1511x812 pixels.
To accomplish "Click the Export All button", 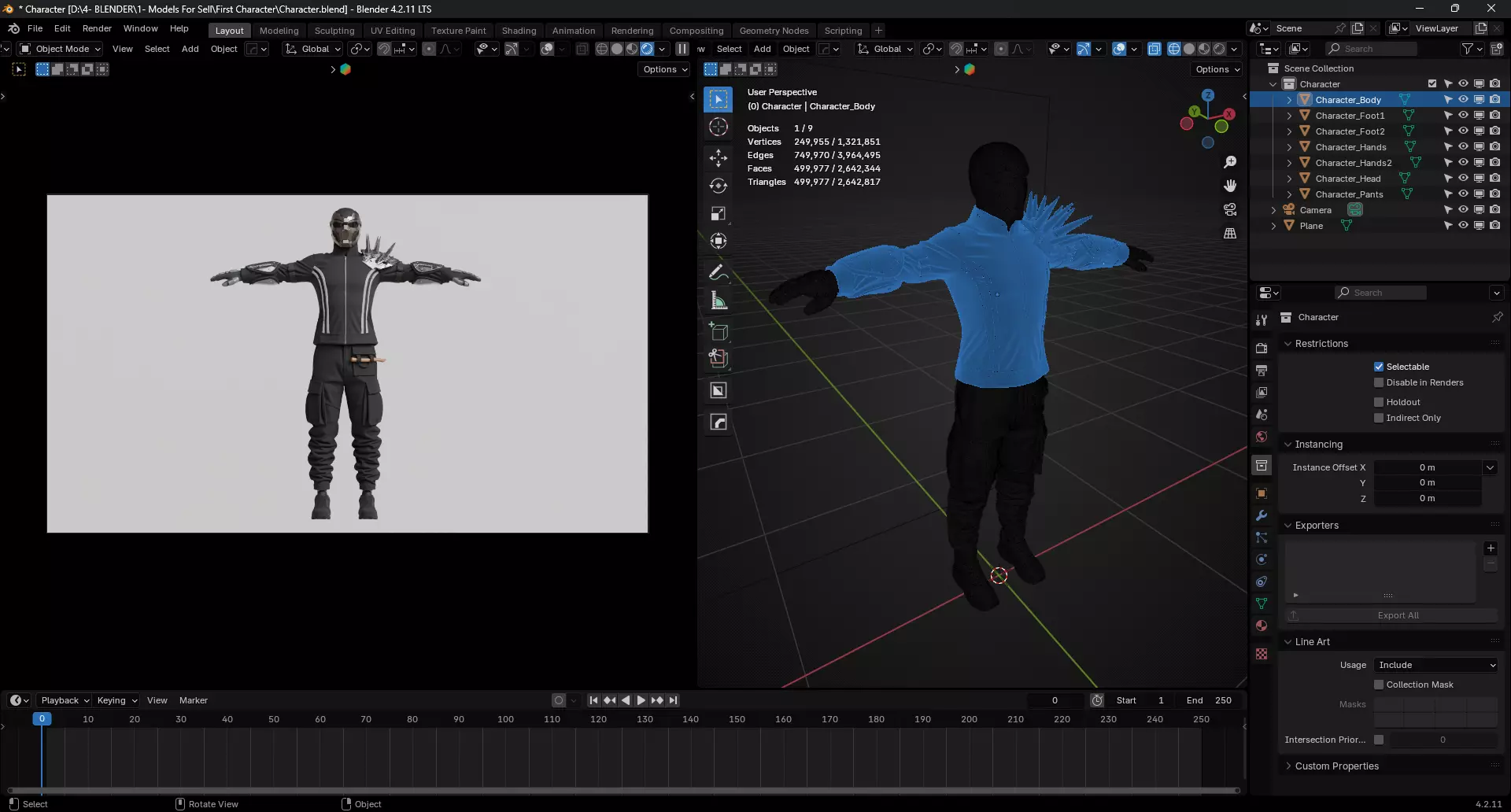I will coord(1391,615).
